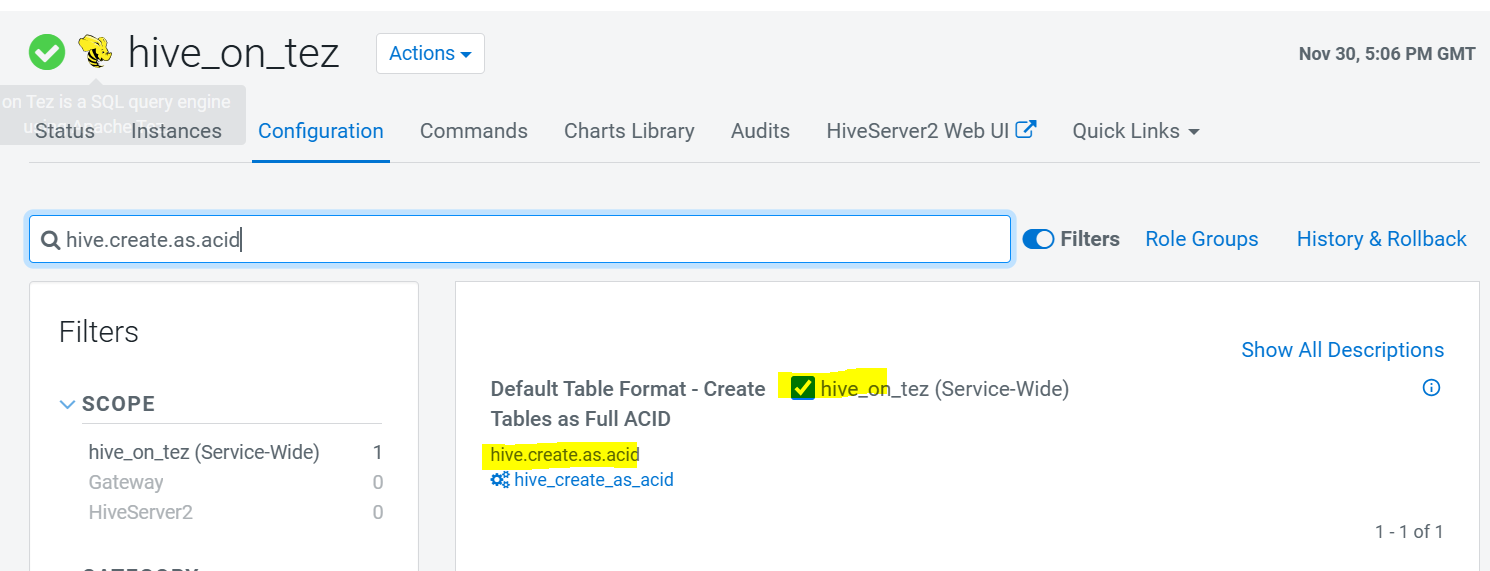The image size is (1490, 571).
Task: Click the Hive bee service icon
Action: click(95, 51)
